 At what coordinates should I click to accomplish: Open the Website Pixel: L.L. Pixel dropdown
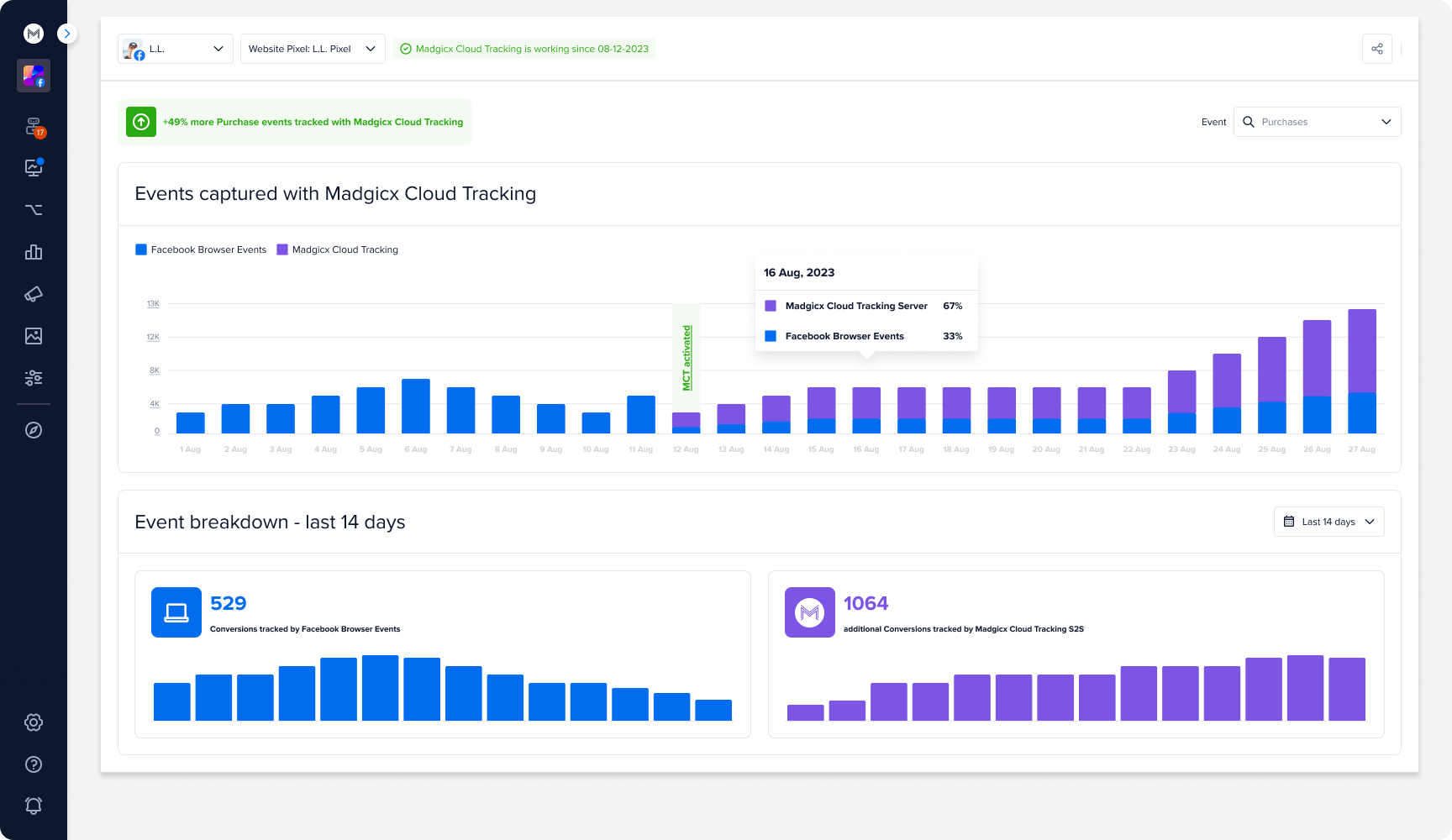312,49
